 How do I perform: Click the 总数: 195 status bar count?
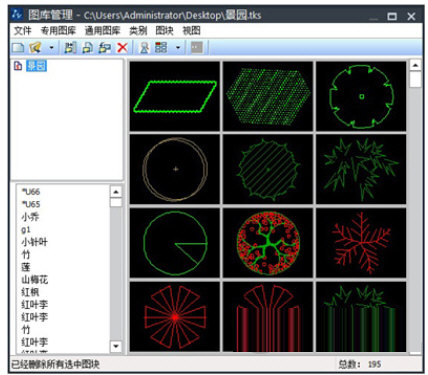click(x=360, y=364)
